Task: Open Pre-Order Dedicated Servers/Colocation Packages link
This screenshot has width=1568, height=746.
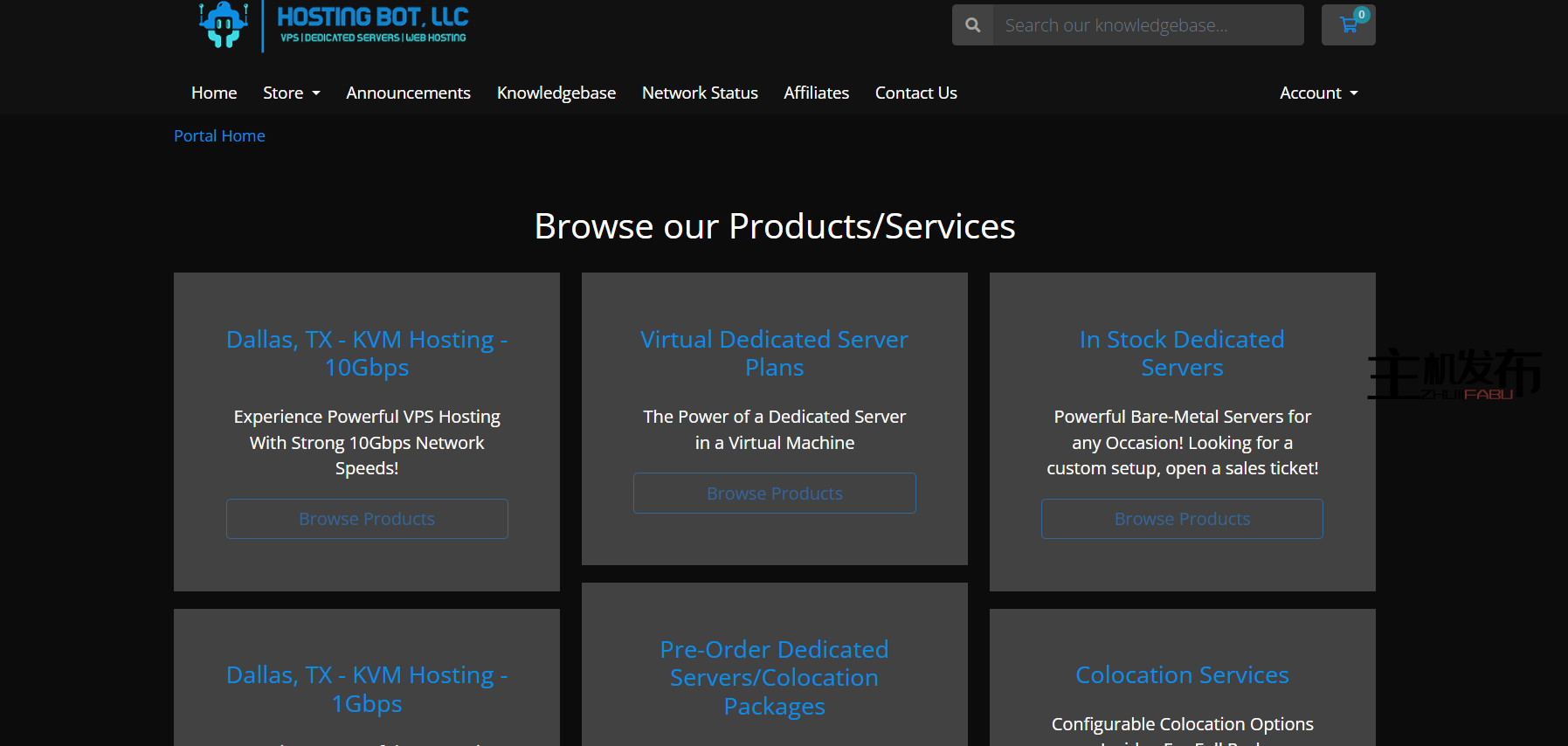Action: [x=775, y=678]
